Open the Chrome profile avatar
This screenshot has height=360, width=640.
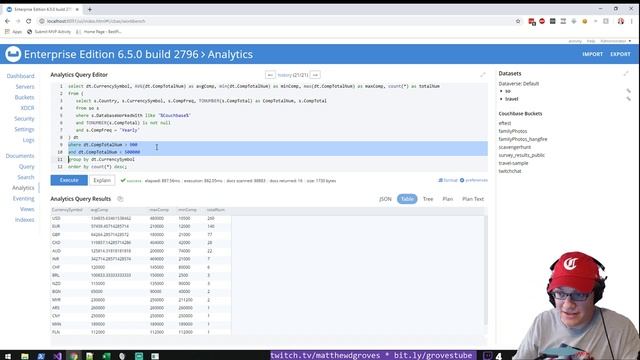click(x=620, y=21)
